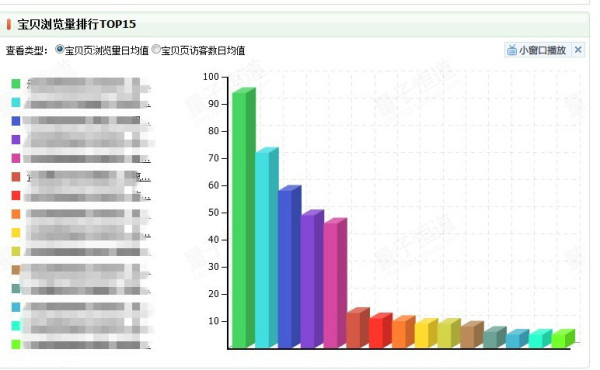Click the orange legend swatch
600x370 pixels.
click(16, 214)
